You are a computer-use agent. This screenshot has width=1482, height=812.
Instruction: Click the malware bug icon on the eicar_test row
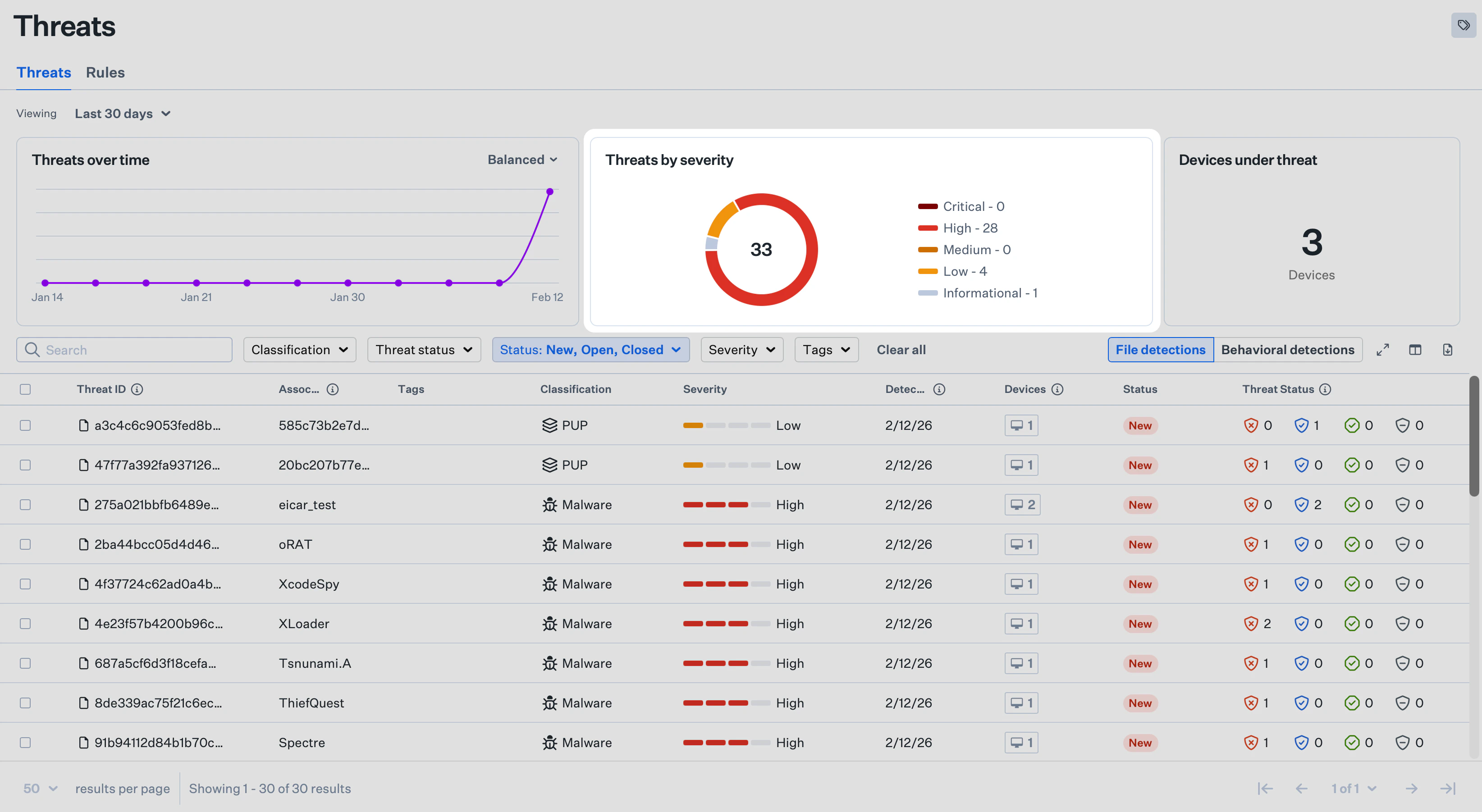click(x=549, y=504)
